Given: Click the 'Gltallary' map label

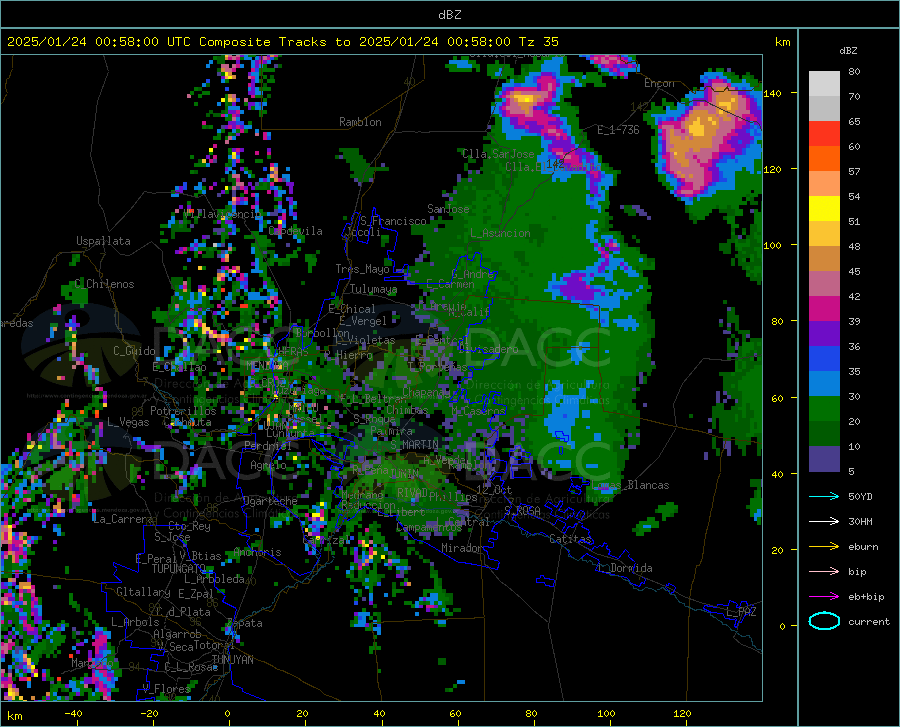Looking at the screenshot, I should (x=143, y=592).
